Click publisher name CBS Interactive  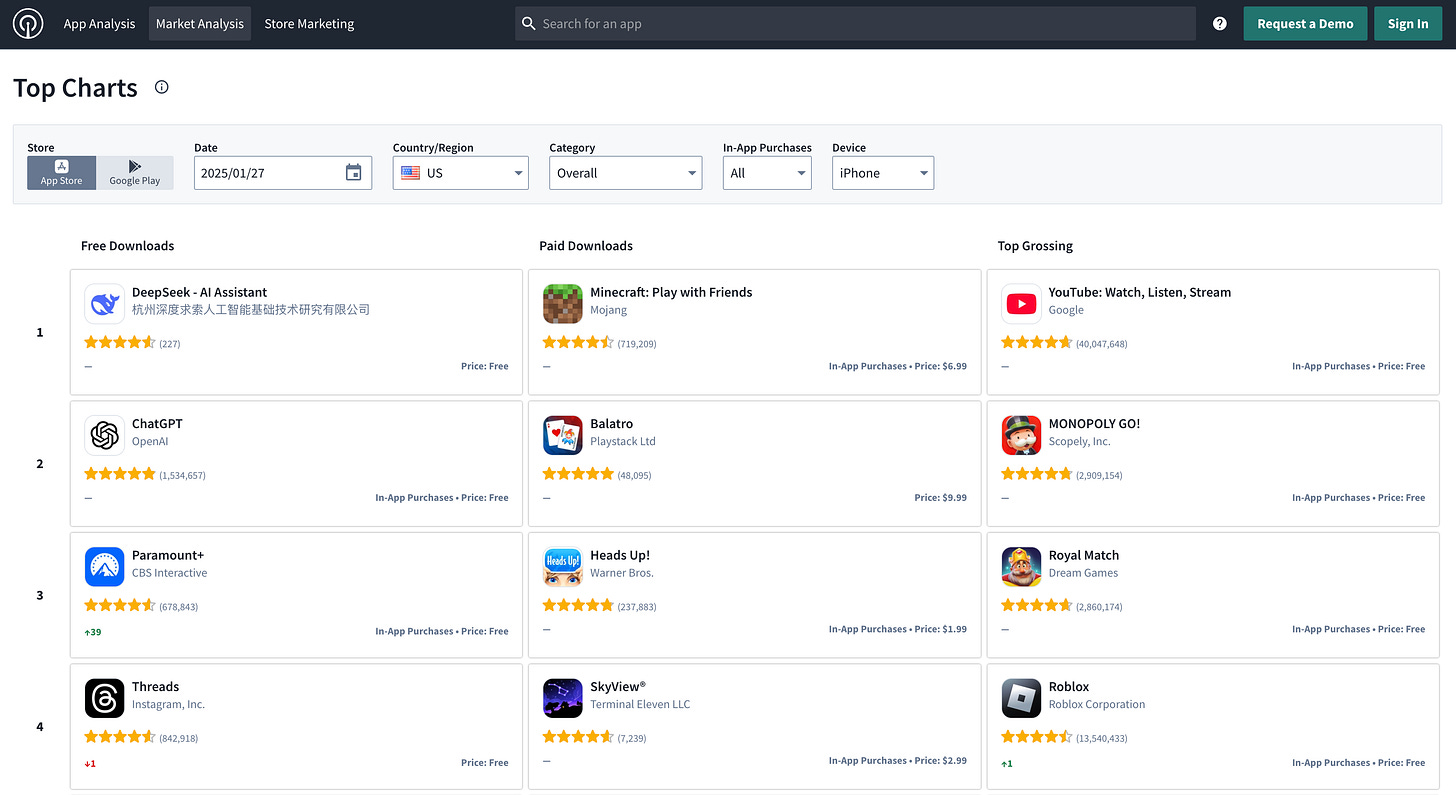click(x=170, y=573)
